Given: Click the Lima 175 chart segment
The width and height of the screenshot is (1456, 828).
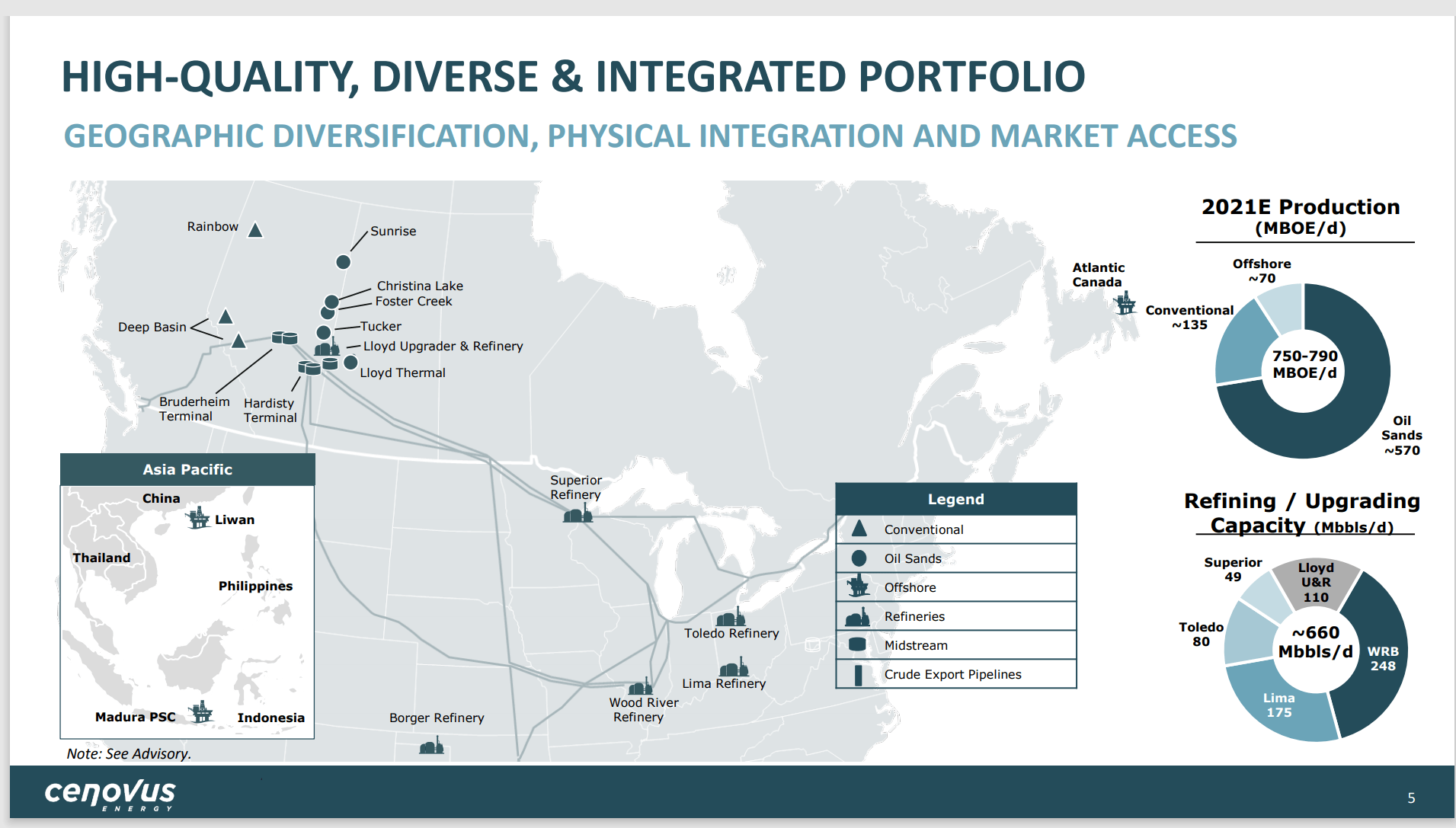Looking at the screenshot, I should pos(1280,705).
